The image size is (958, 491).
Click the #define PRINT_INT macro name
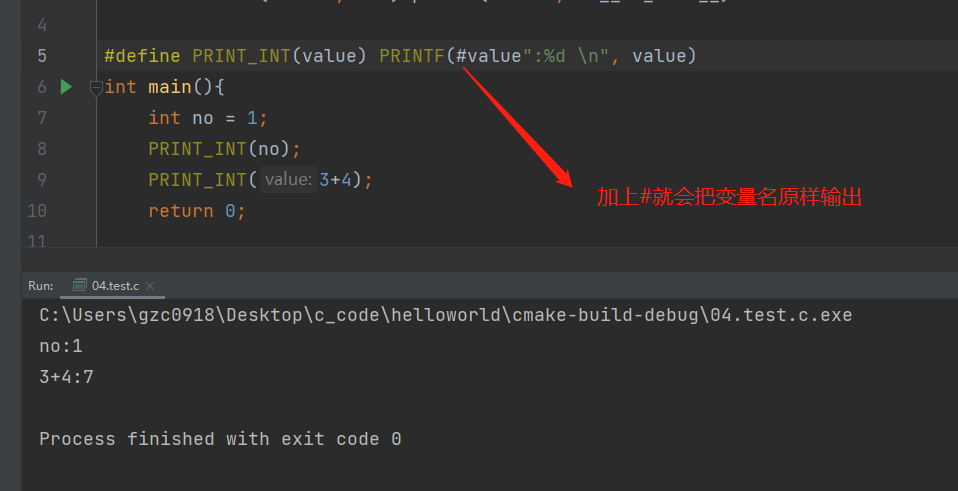pos(241,56)
